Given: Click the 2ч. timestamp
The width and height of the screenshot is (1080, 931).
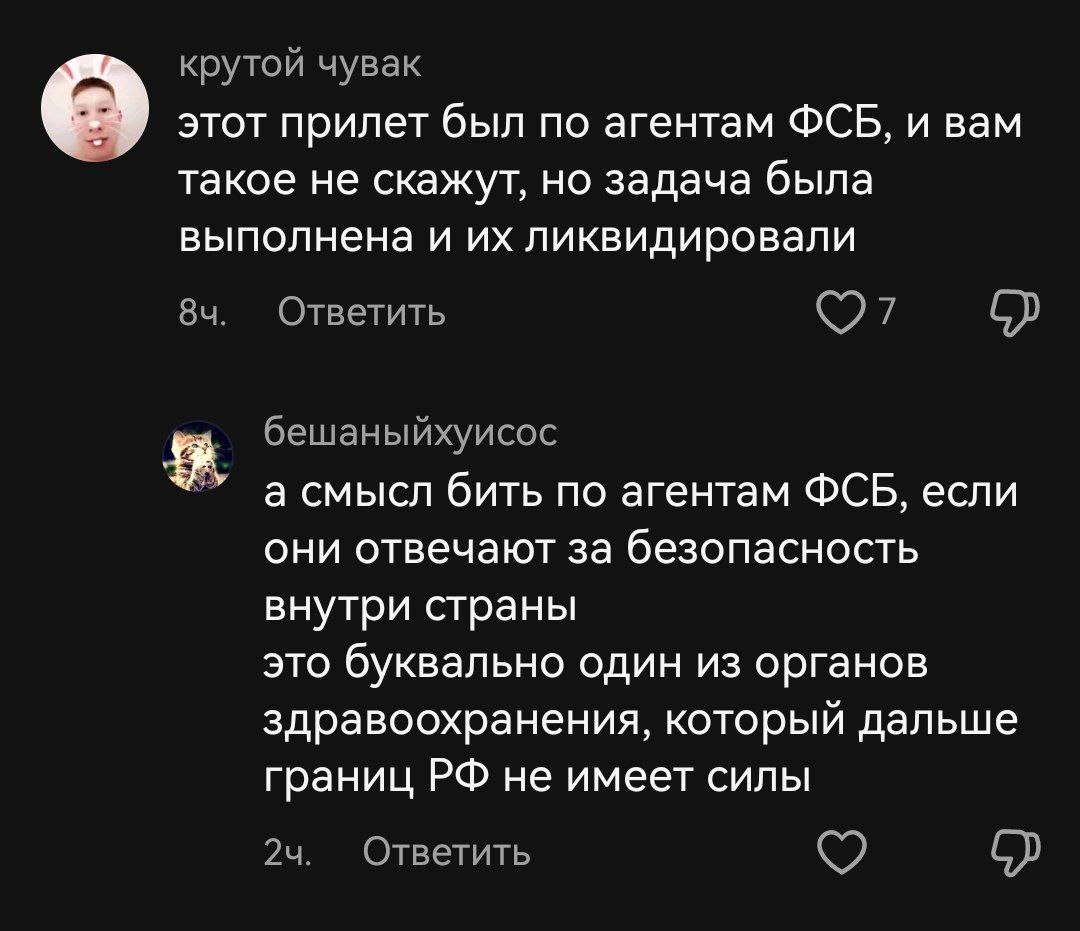Looking at the screenshot, I should coord(288,851).
